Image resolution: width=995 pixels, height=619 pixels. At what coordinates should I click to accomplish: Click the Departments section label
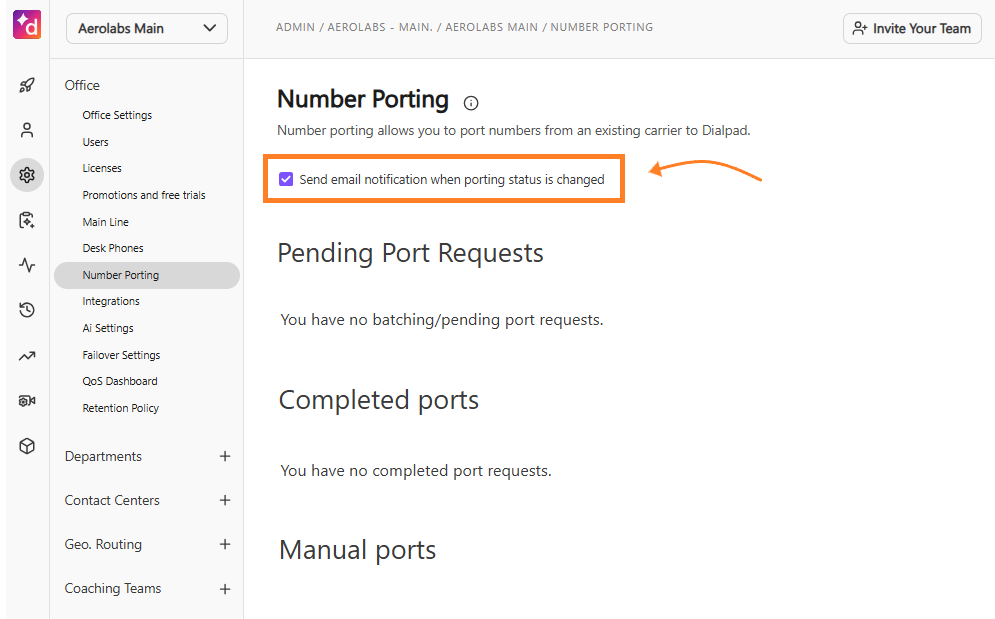[x=103, y=456]
